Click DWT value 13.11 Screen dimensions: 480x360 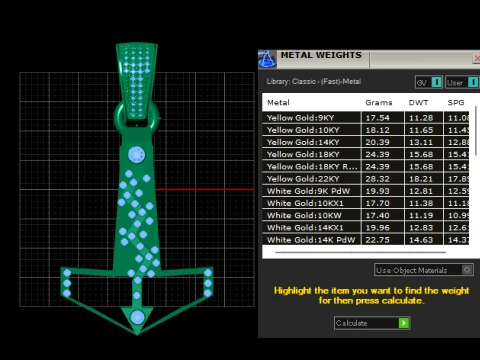[421, 142]
